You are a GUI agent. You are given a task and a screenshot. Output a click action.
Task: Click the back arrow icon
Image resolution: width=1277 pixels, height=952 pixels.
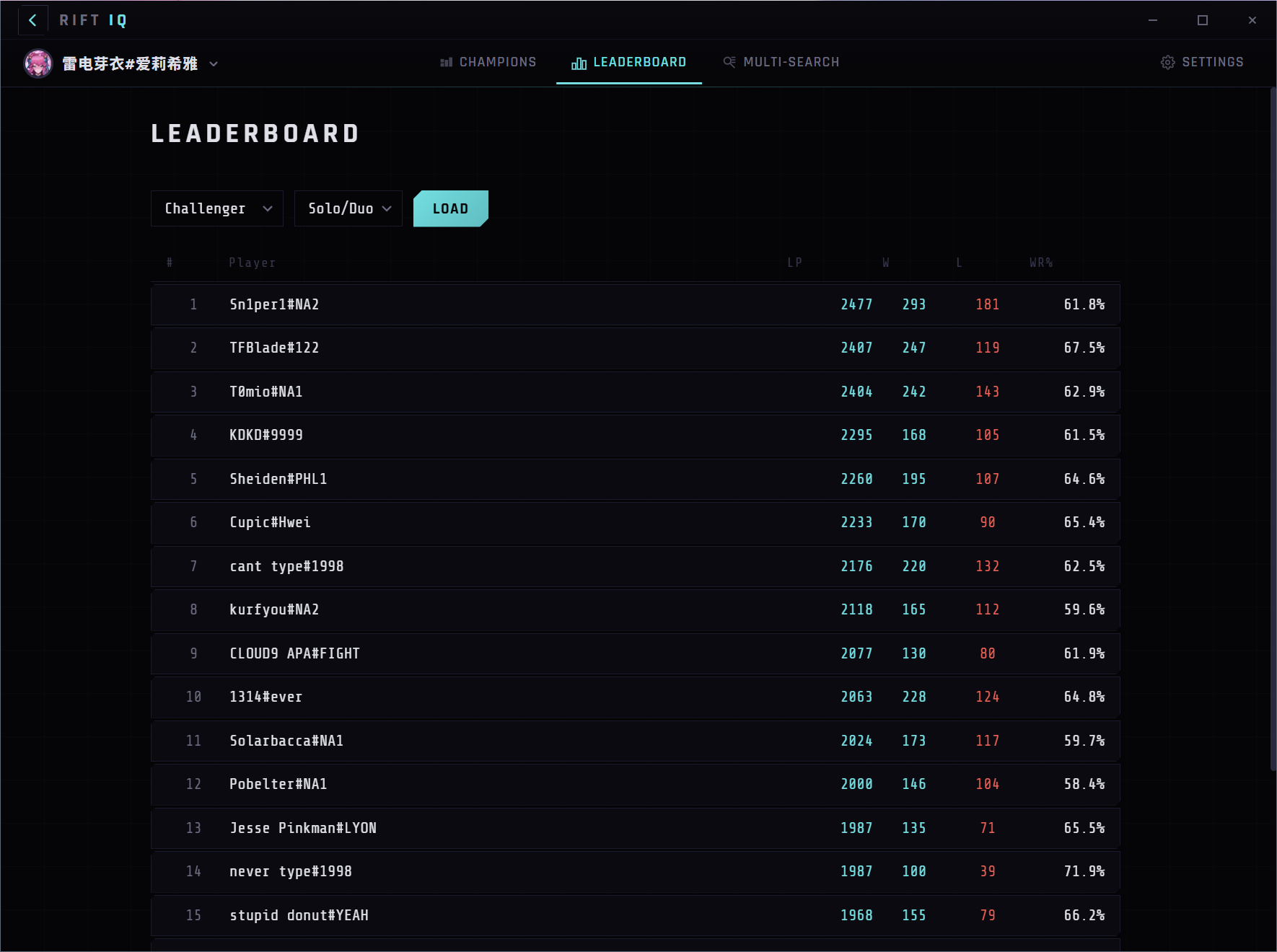pyautogui.click(x=32, y=20)
